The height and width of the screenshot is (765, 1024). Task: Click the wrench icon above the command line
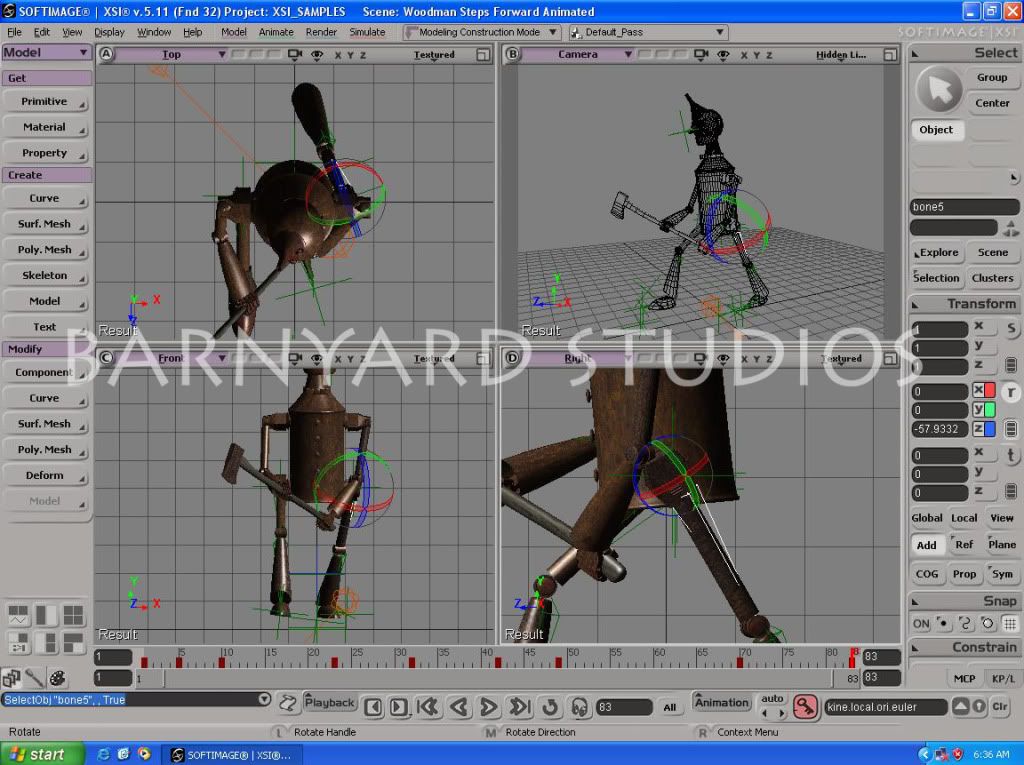tap(34, 678)
